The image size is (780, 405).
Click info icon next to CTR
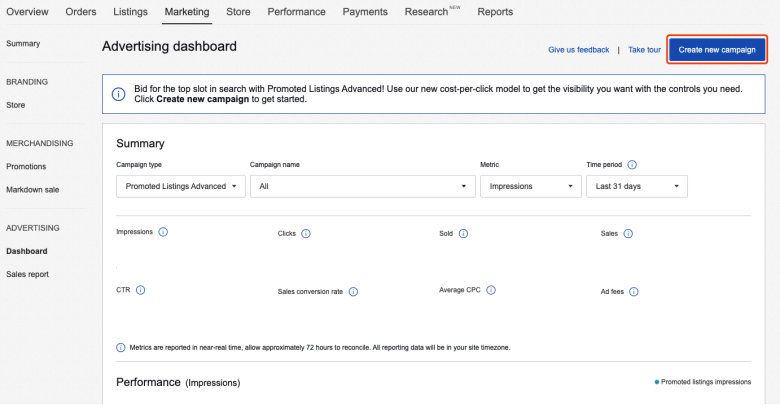coord(140,290)
